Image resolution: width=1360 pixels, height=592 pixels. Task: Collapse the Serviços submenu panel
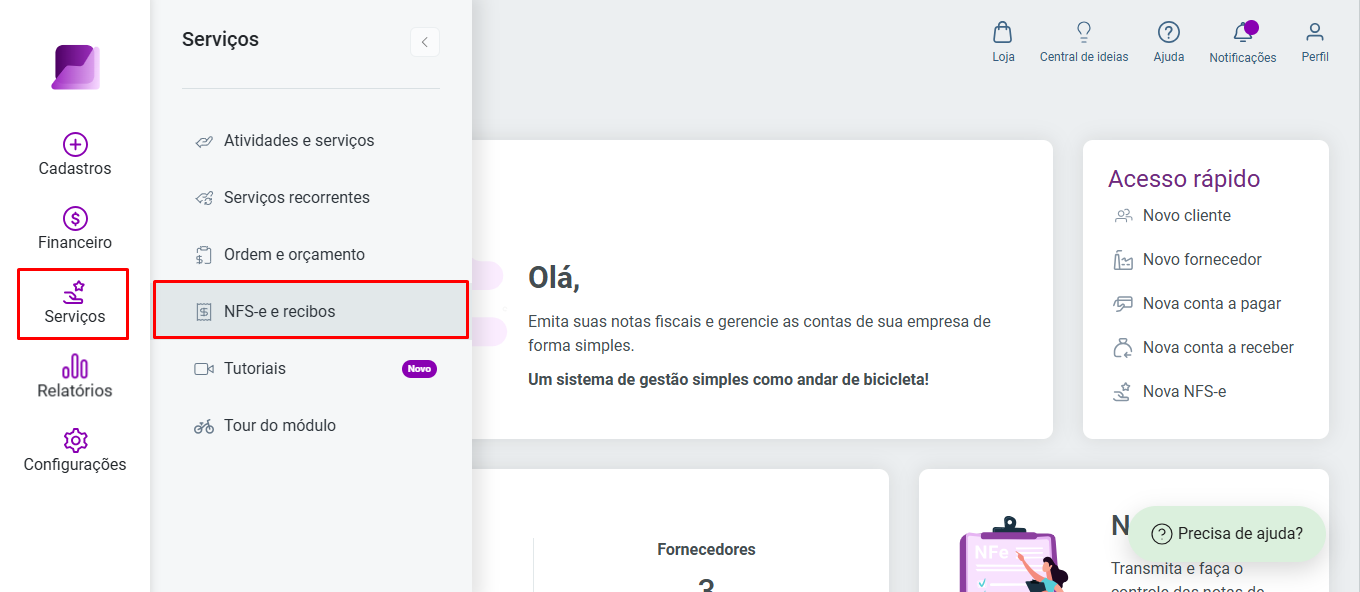click(425, 42)
